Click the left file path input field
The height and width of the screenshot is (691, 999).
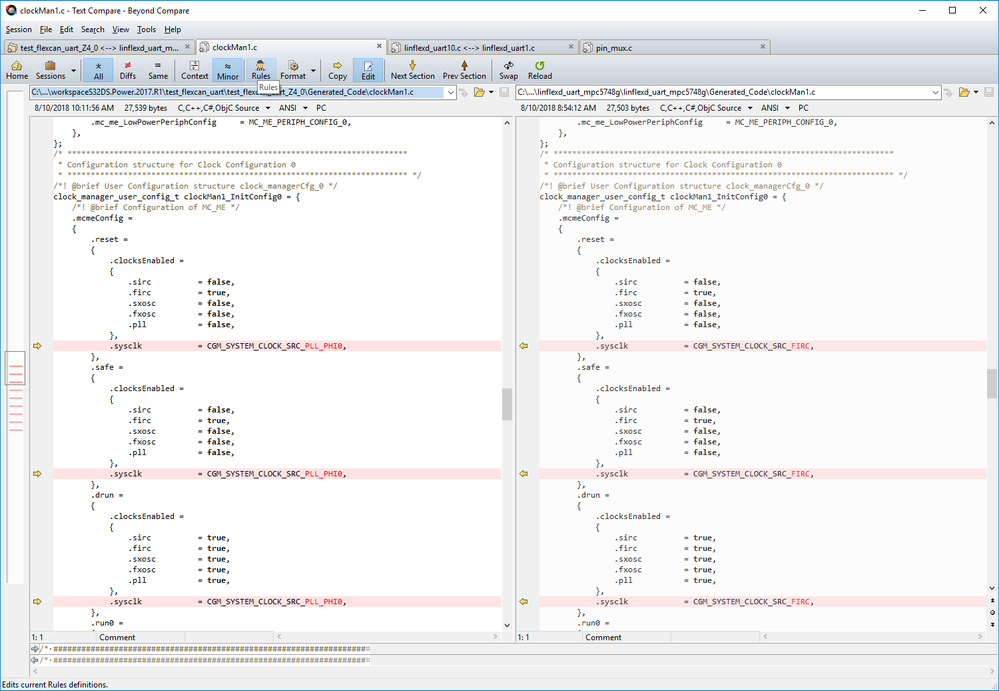(238, 92)
